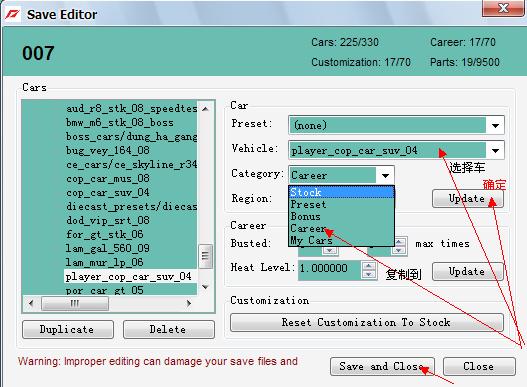Click the cars list vertical scrollbar thumb

click(x=205, y=256)
